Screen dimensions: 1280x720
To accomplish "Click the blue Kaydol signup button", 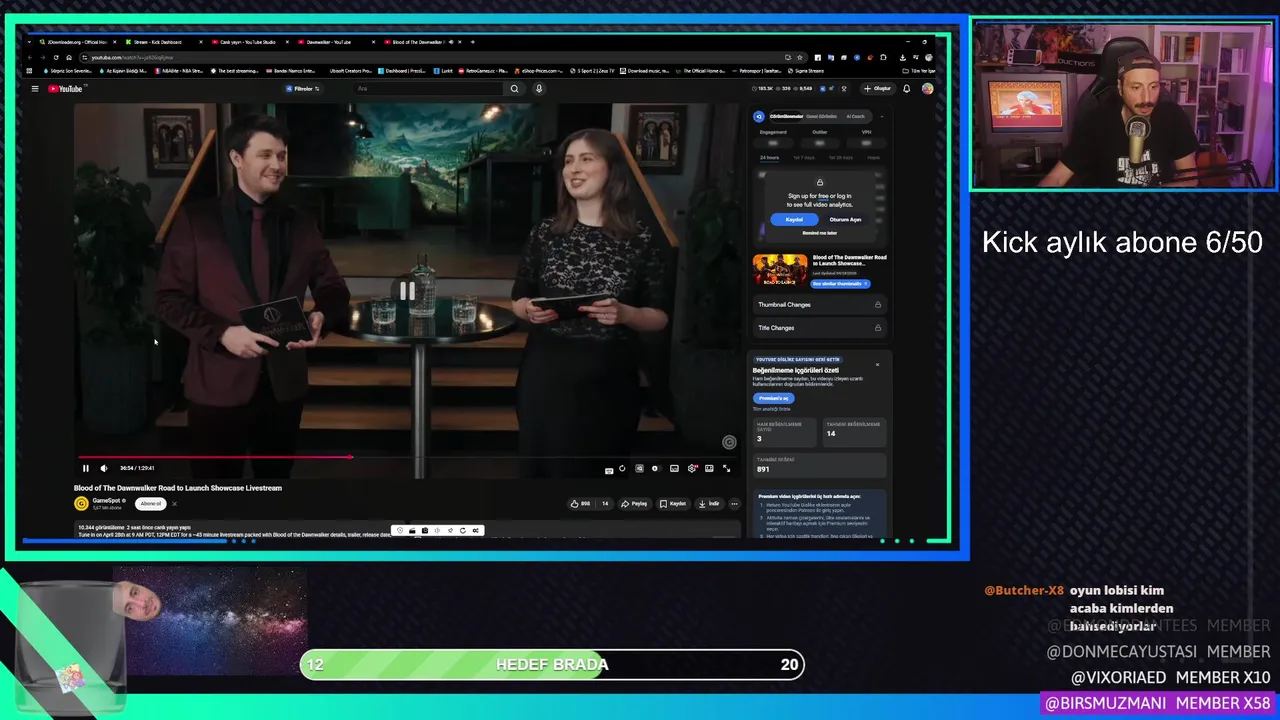I will click(x=794, y=219).
